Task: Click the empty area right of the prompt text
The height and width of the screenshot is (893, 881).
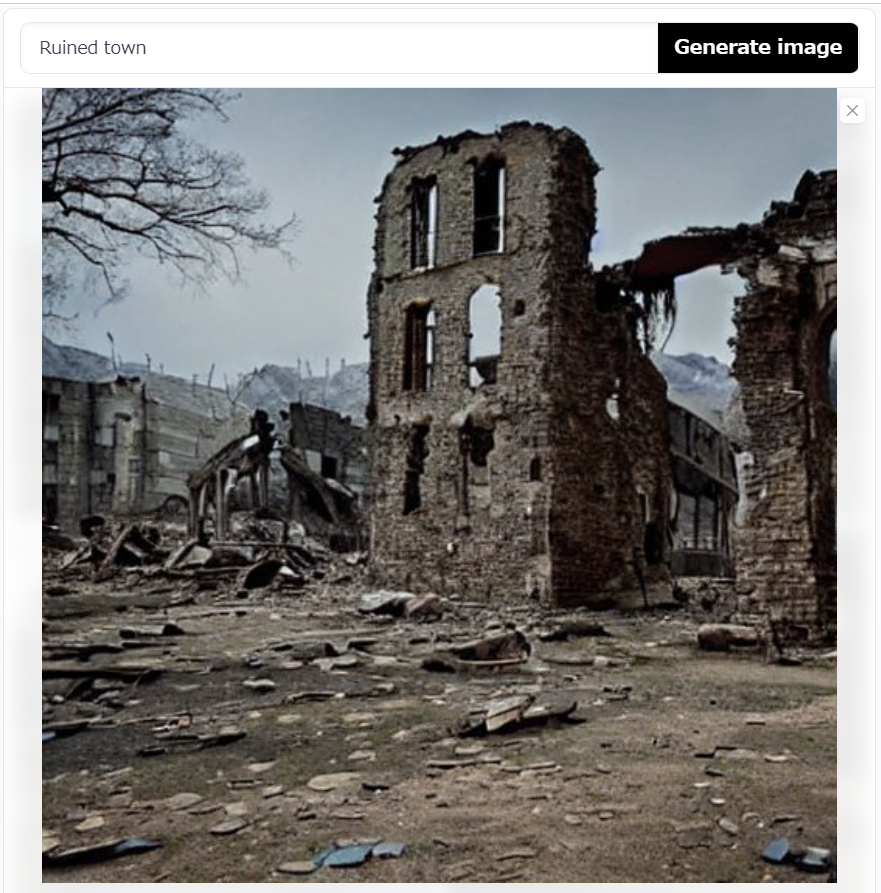Action: [x=399, y=48]
